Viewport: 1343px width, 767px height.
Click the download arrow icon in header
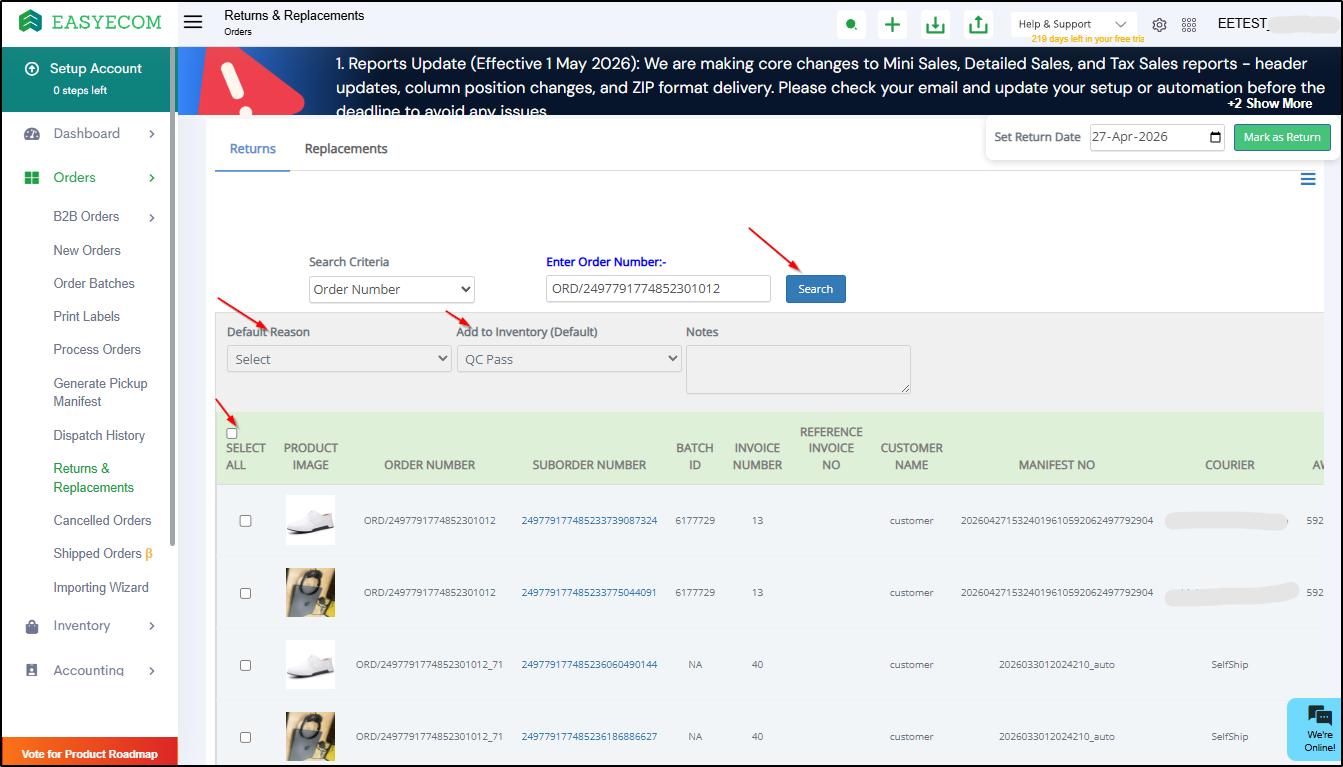click(935, 25)
